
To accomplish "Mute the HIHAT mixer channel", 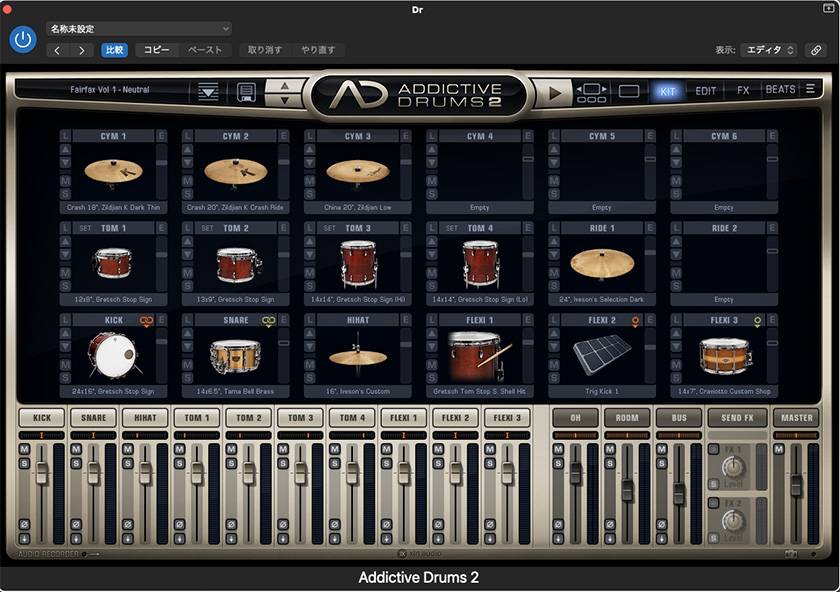I will 128,449.
